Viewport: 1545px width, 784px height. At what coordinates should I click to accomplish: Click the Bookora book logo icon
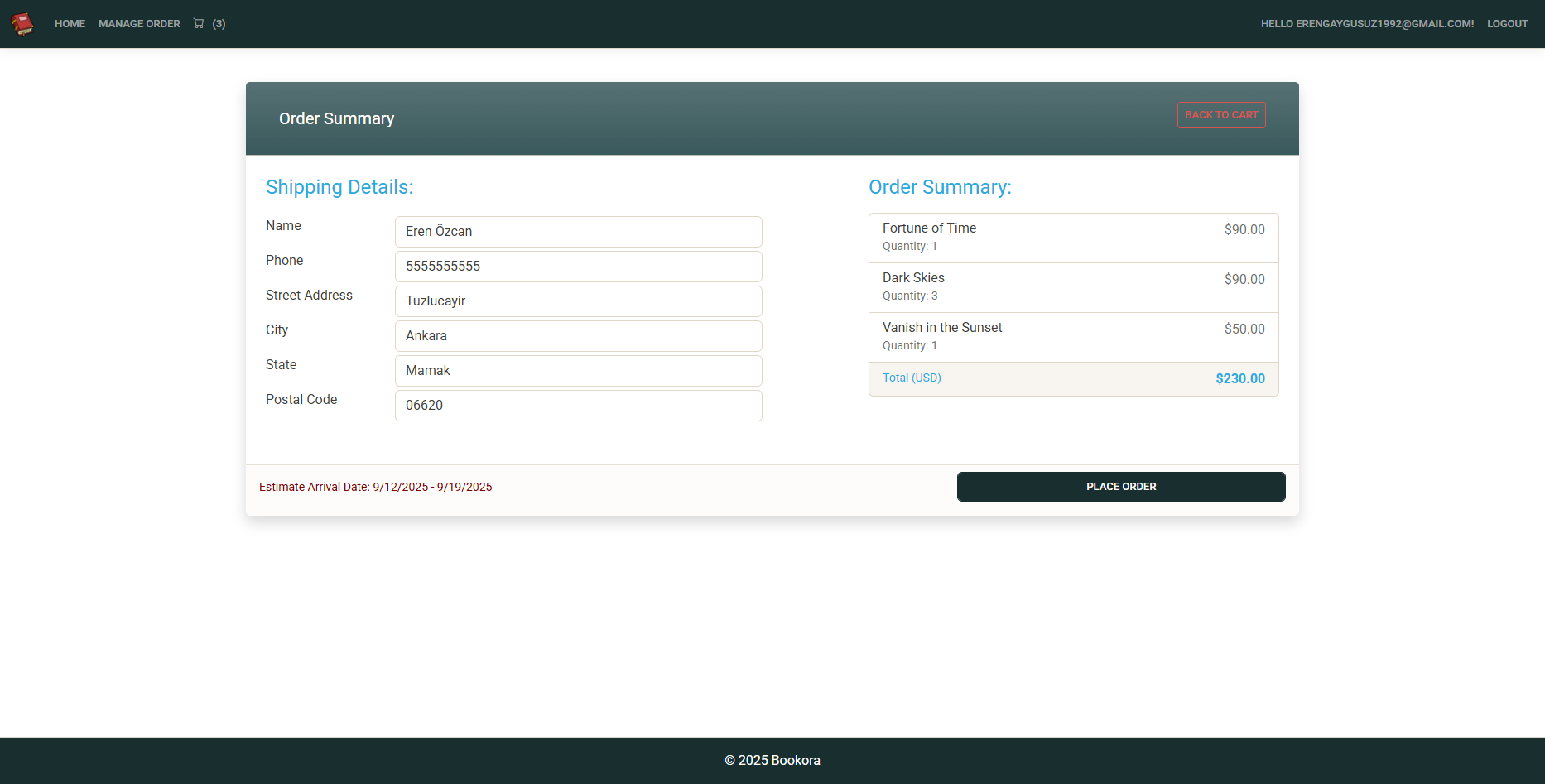click(x=22, y=24)
